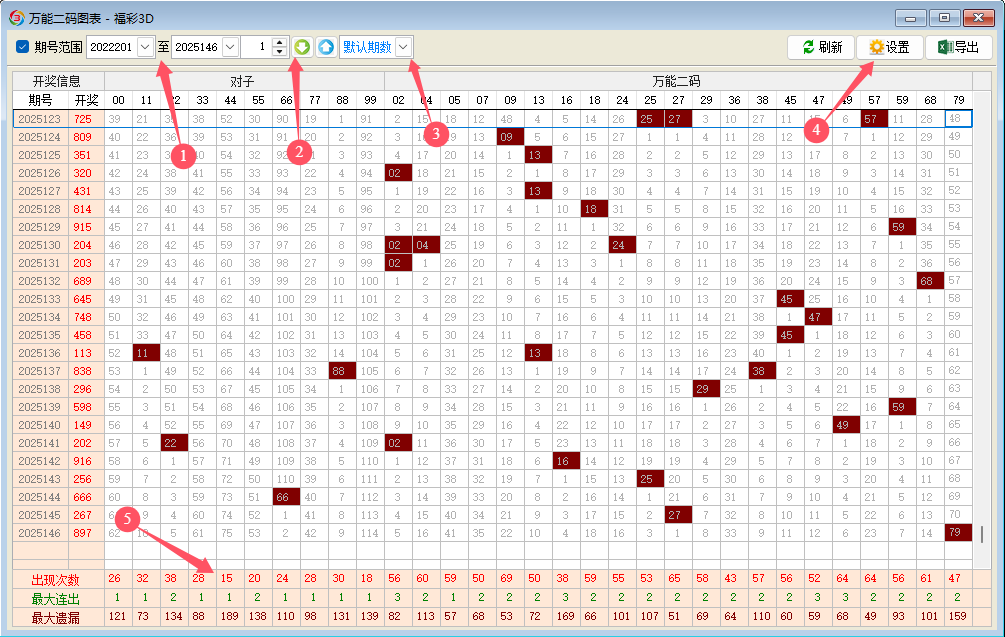The width and height of the screenshot is (1005, 637).
Task: Click the step number input field
Action: (x=256, y=47)
